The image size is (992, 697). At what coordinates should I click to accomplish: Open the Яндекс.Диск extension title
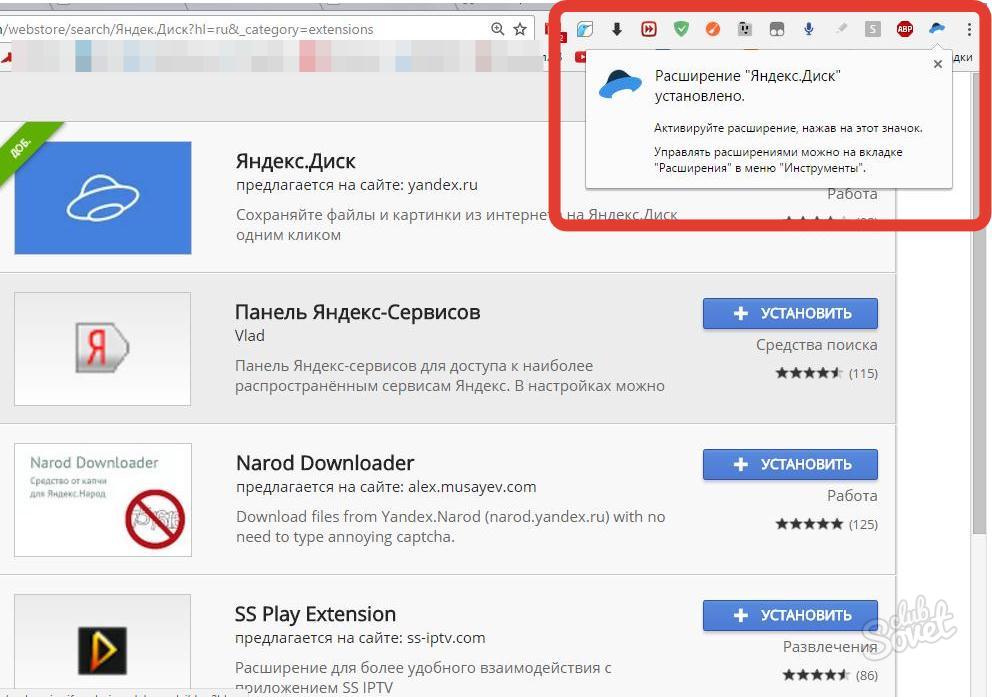coord(295,161)
